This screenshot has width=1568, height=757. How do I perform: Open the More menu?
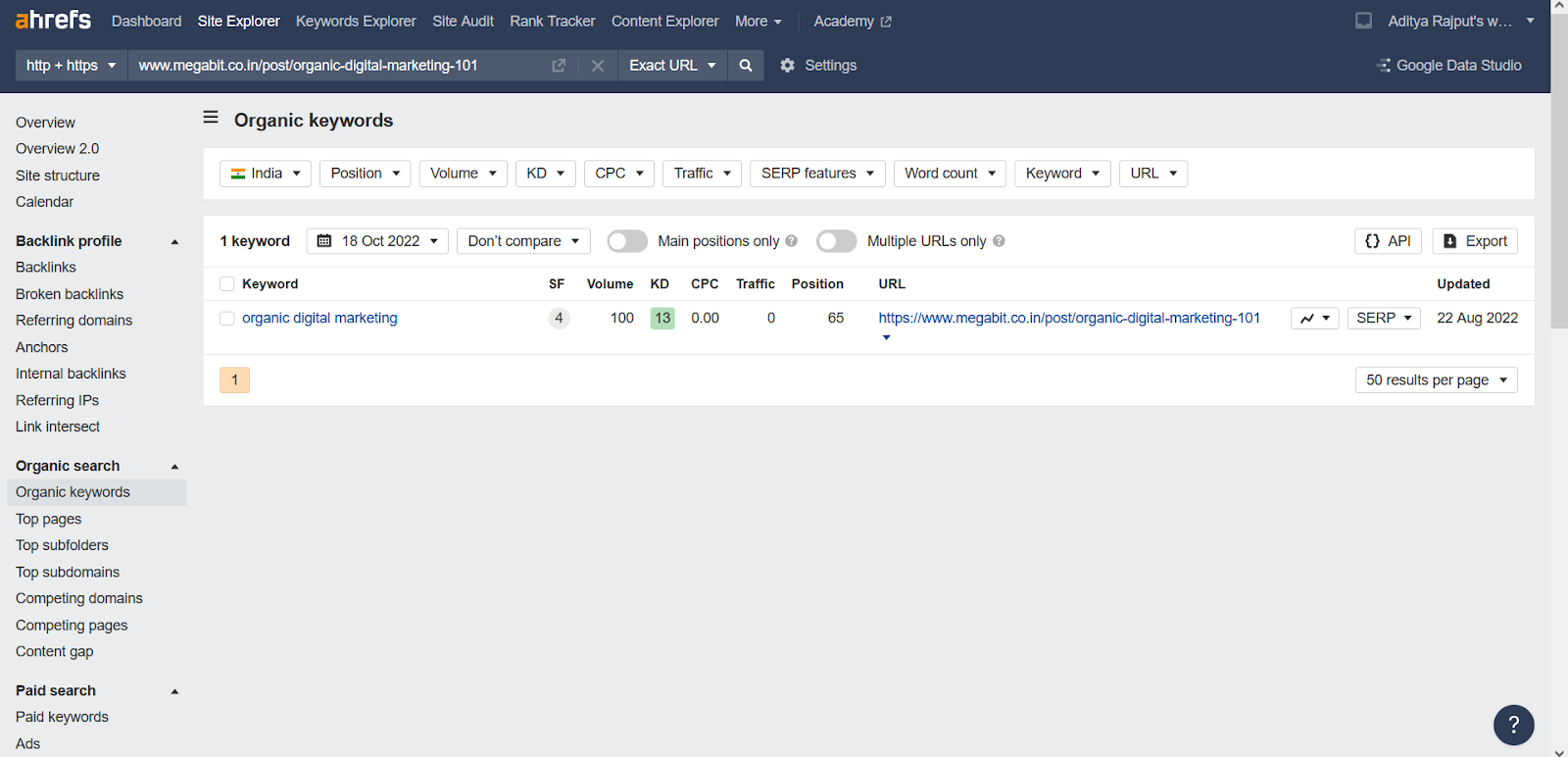pyautogui.click(x=759, y=21)
